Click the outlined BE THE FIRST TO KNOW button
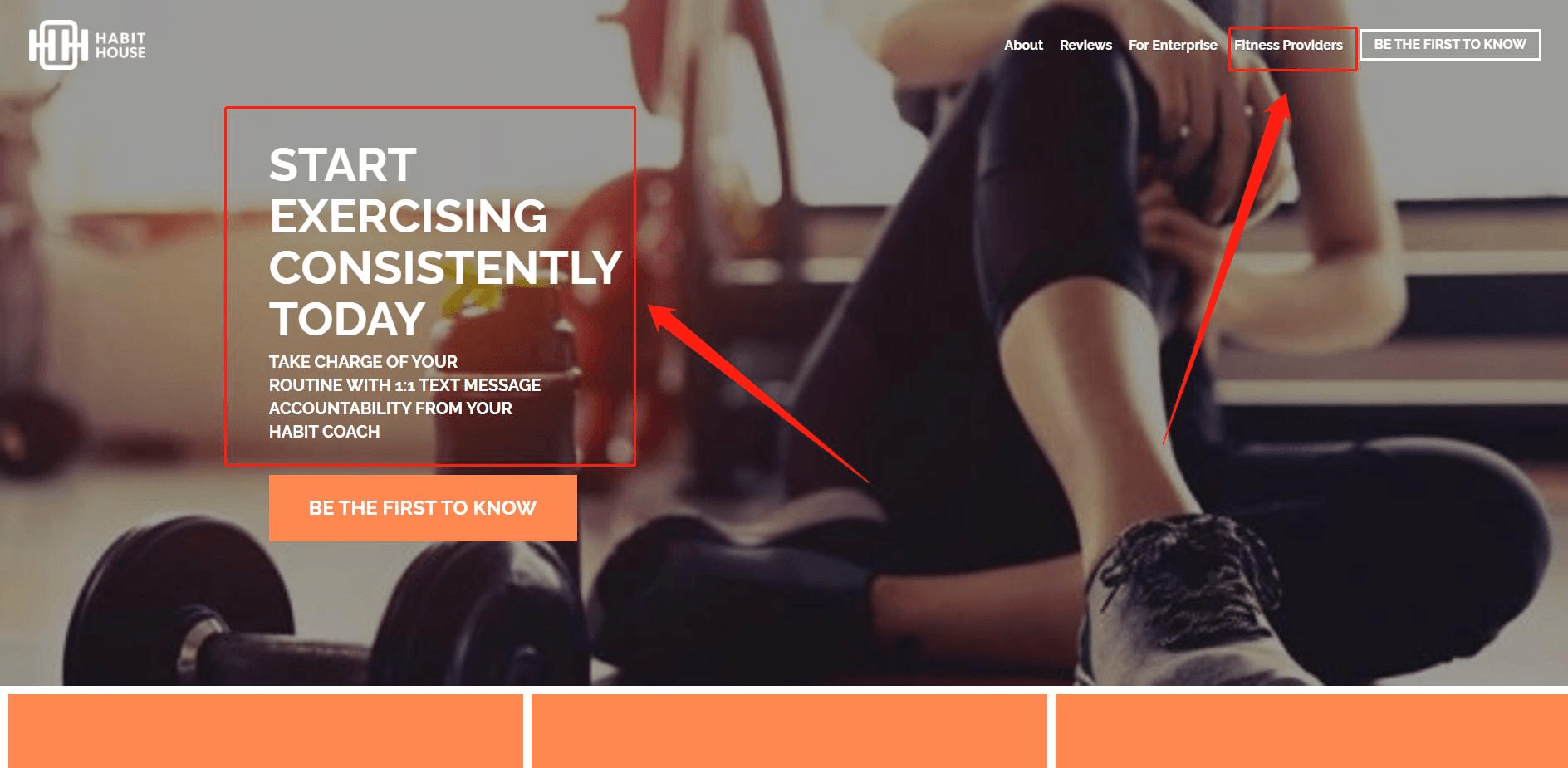1568x768 pixels. [1450, 45]
